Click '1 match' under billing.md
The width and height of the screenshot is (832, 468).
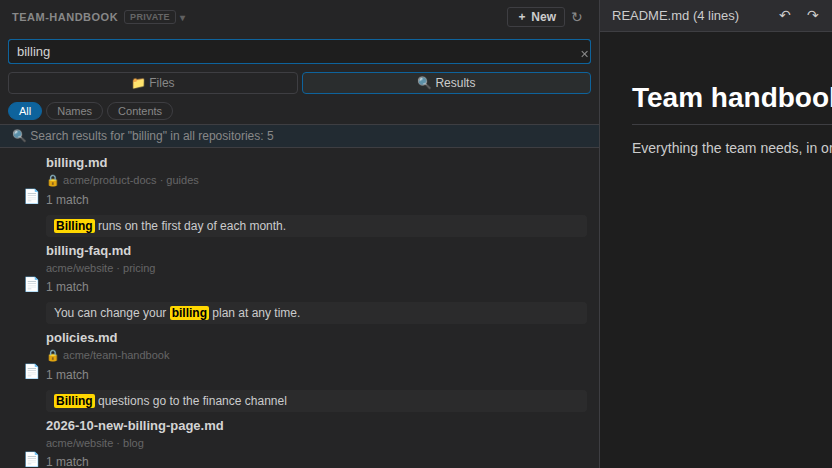67,200
